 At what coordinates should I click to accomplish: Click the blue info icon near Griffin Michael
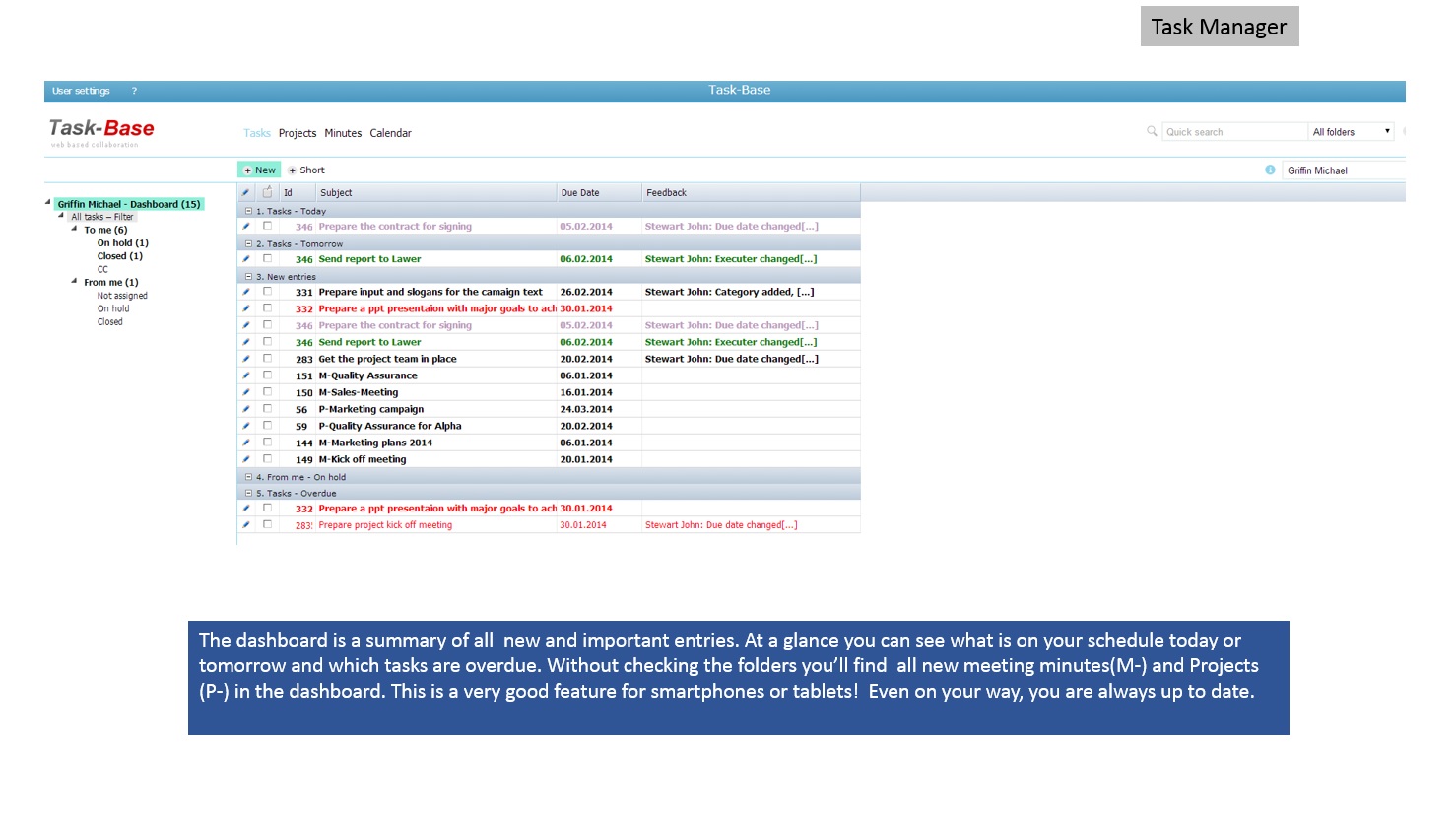(1270, 170)
